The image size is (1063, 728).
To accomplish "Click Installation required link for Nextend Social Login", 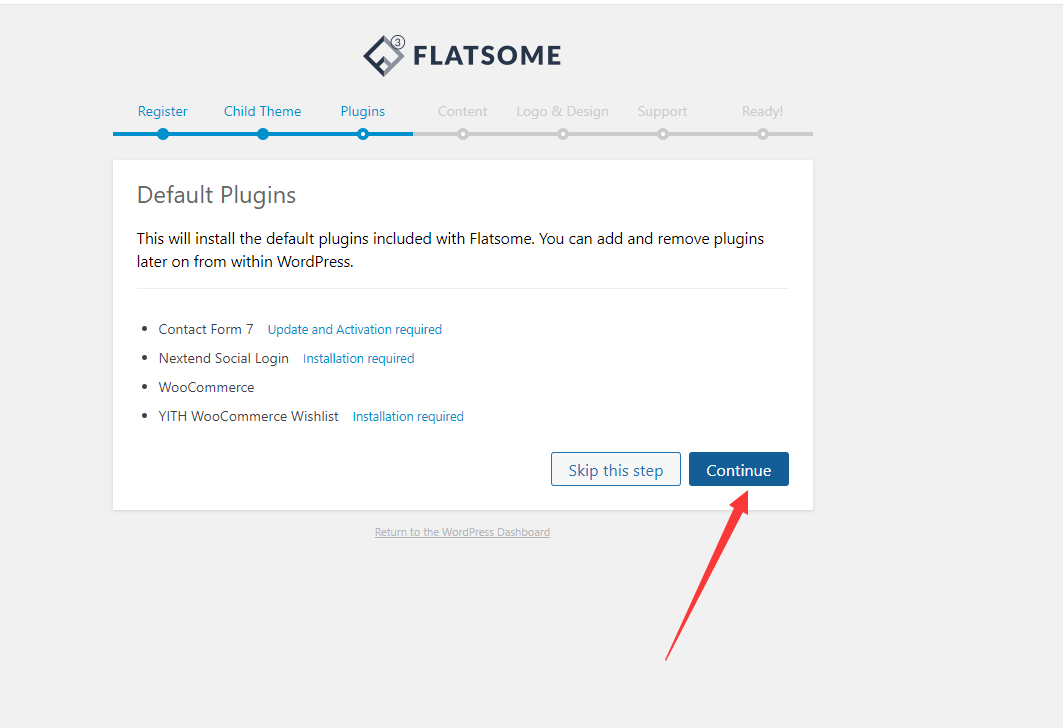I will pos(359,359).
